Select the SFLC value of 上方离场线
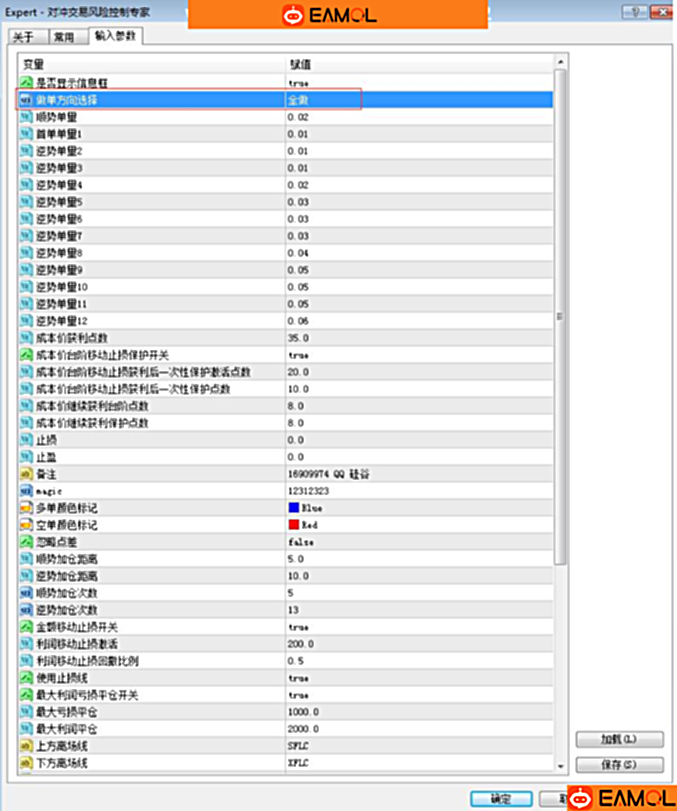Image resolution: width=677 pixels, height=811 pixels. point(298,746)
